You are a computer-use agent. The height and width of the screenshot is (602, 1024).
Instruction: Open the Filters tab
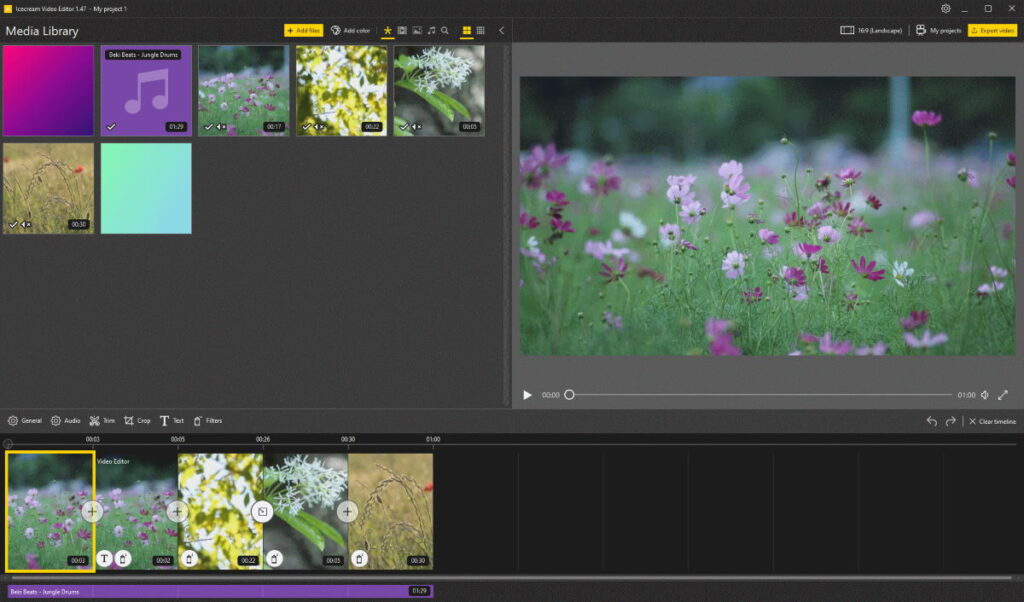point(208,420)
